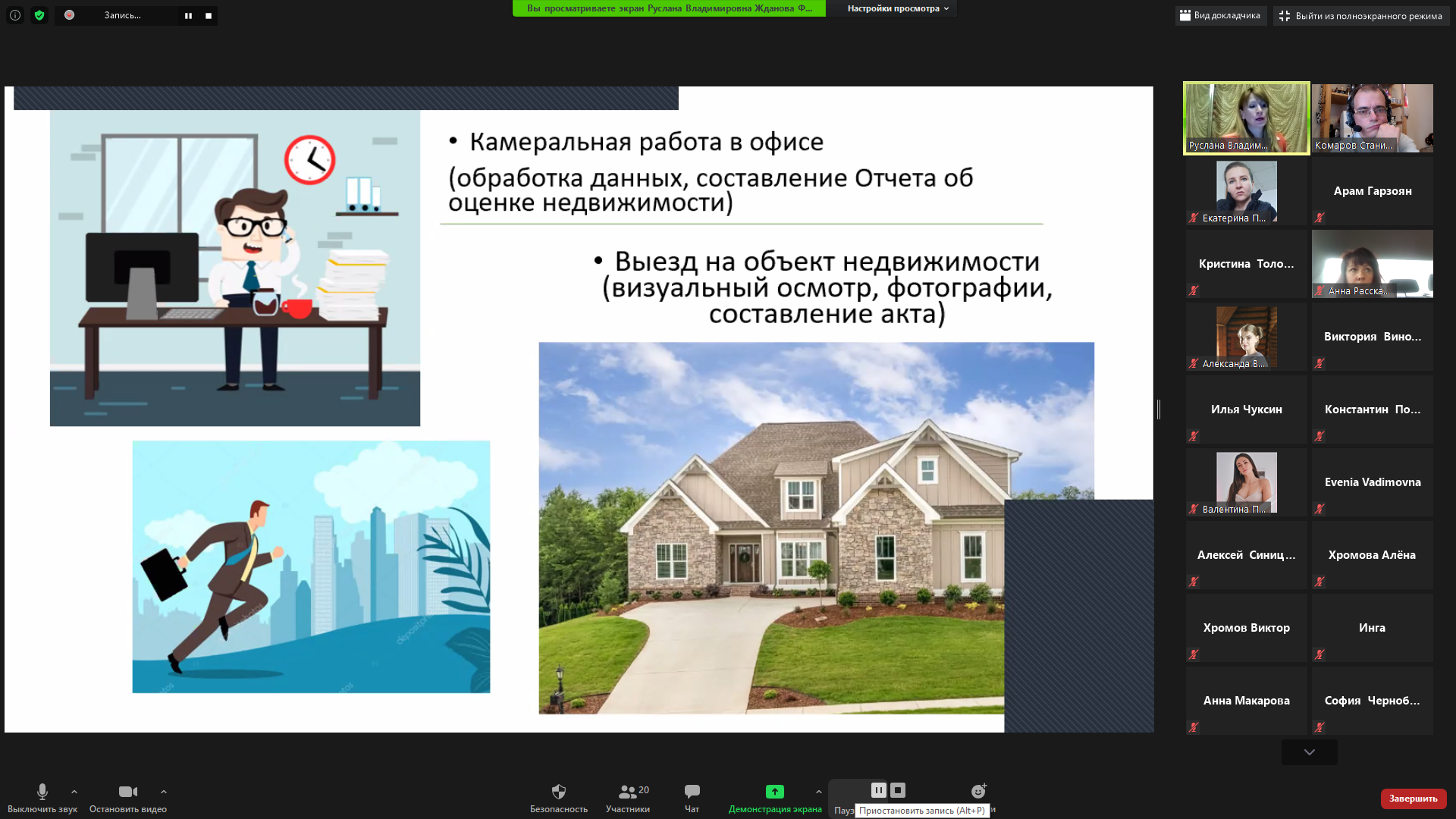Select Виктория Вино... participant tile
The width and height of the screenshot is (1456, 819).
pos(1373,337)
